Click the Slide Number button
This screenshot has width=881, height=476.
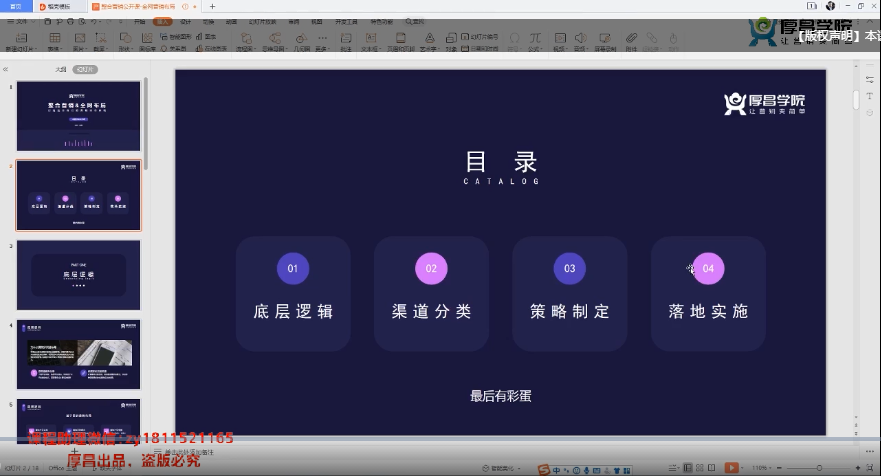pyautogui.click(x=480, y=37)
